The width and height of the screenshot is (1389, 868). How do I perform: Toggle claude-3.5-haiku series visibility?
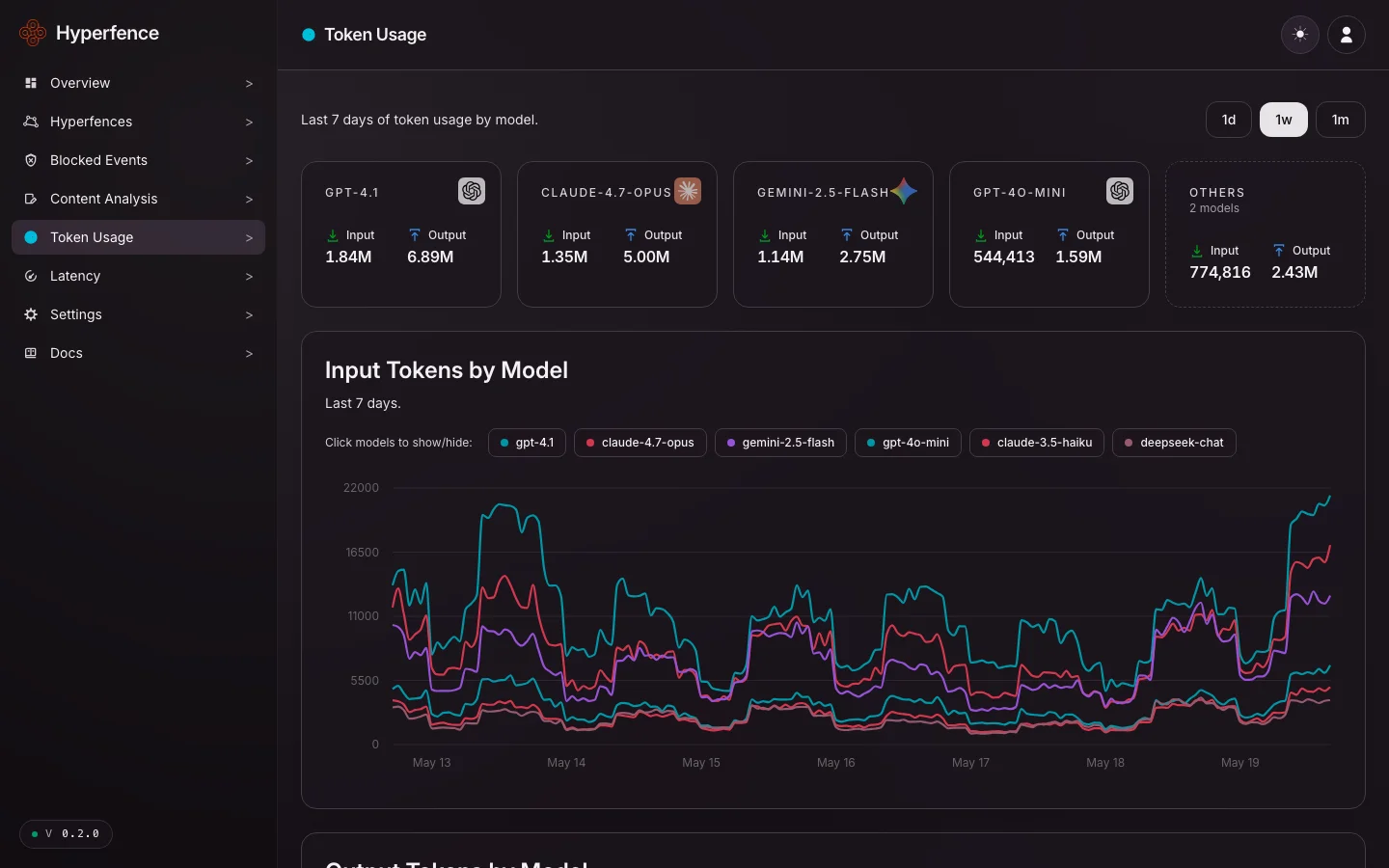tap(1037, 443)
